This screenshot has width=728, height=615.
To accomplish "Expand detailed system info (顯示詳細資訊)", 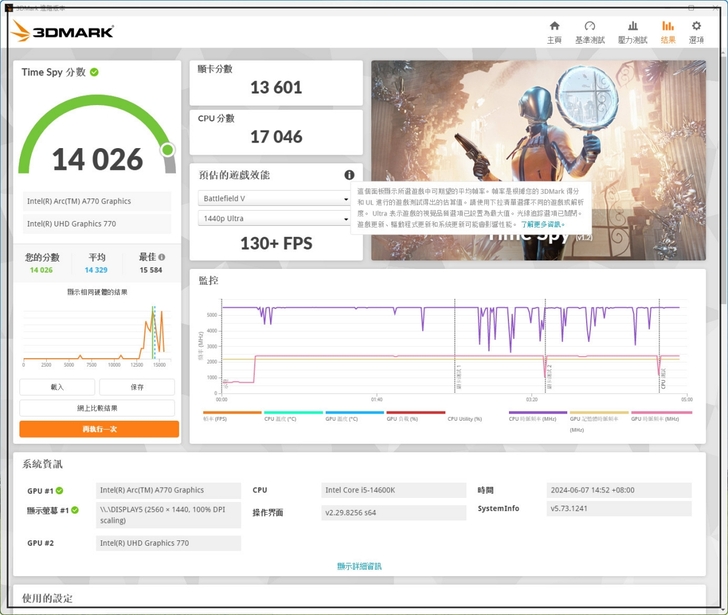I will pos(359,566).
